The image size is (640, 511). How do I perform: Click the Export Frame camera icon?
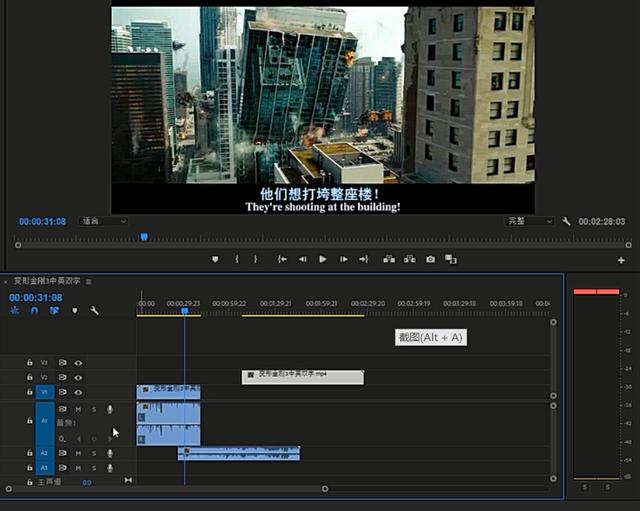click(430, 259)
